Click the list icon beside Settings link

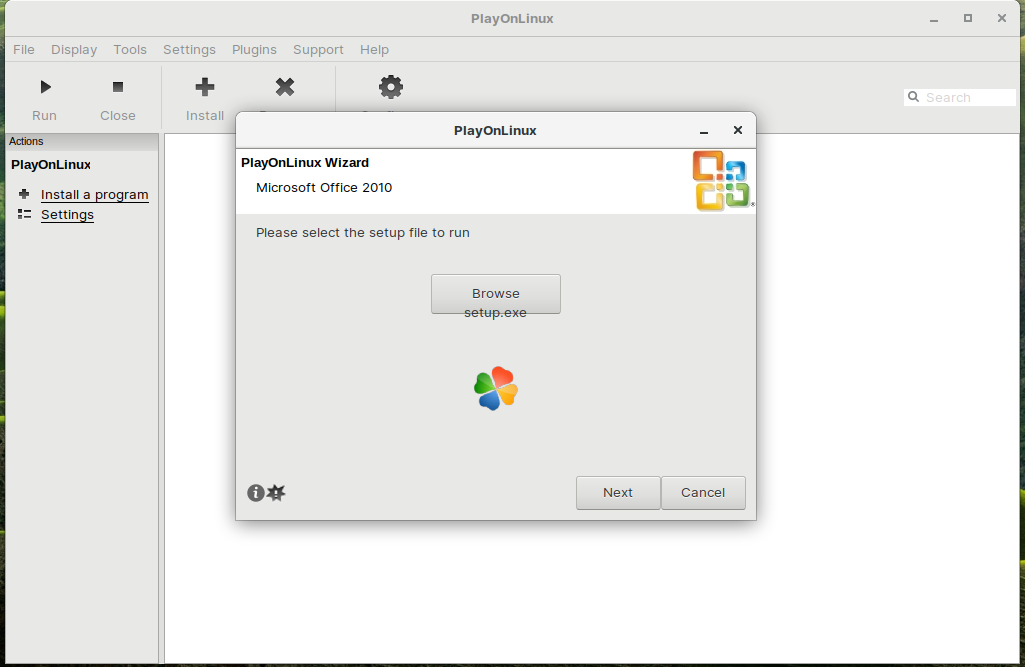pos(24,214)
